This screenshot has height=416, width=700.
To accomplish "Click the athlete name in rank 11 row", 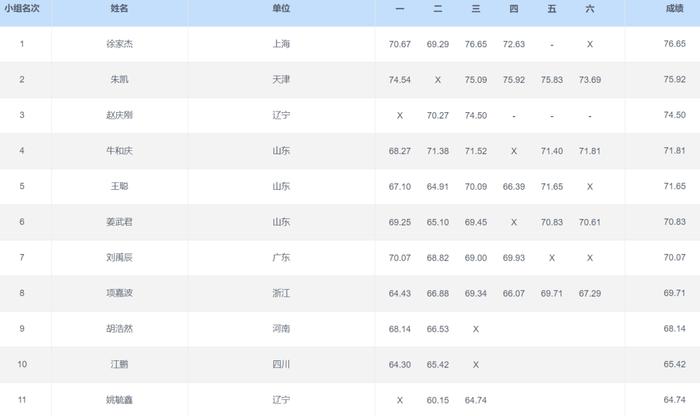I will coord(119,400).
